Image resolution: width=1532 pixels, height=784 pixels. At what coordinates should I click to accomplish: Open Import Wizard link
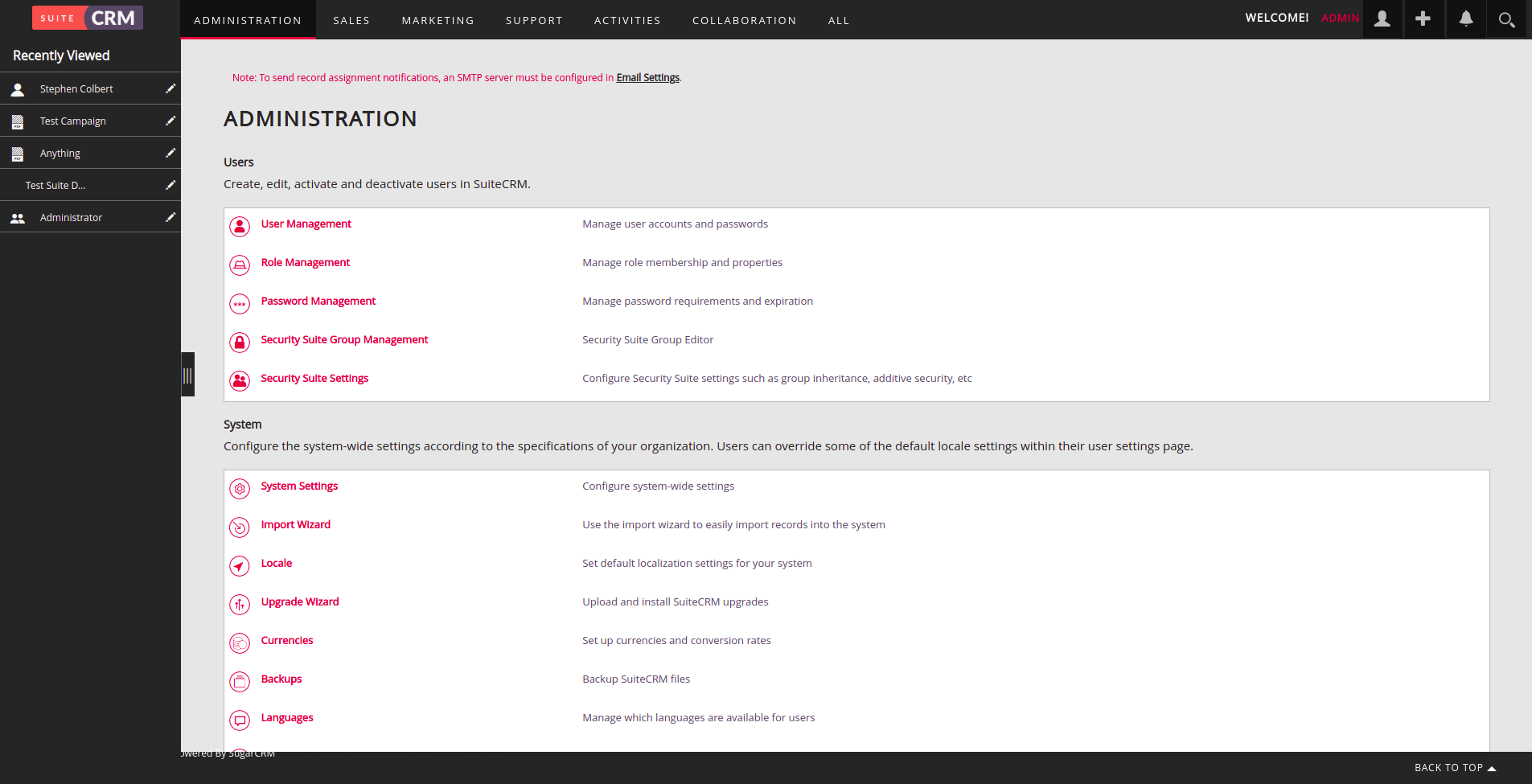click(296, 525)
